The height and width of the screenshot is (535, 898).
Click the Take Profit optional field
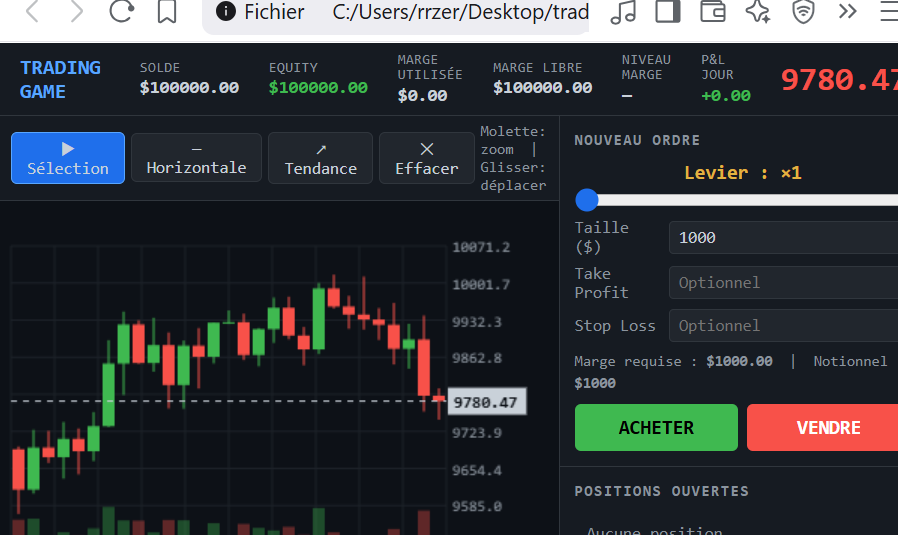(782, 283)
